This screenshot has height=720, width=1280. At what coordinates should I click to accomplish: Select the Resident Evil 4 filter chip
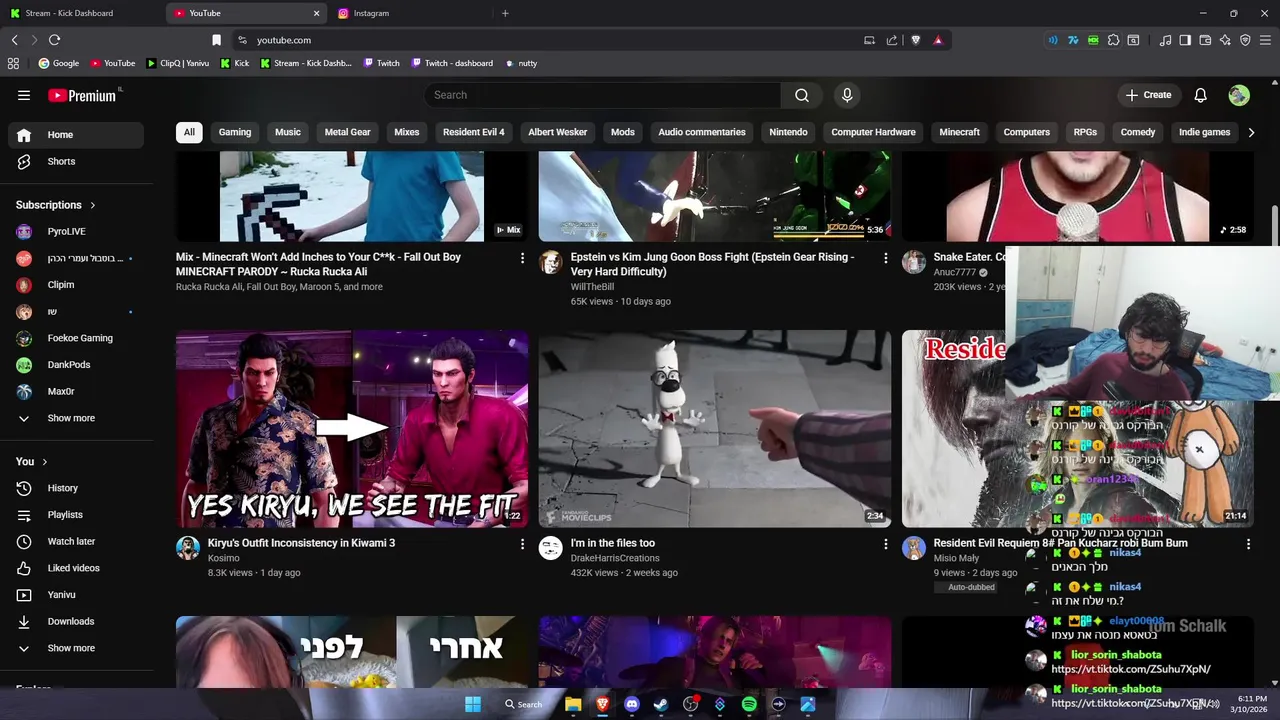click(x=474, y=132)
